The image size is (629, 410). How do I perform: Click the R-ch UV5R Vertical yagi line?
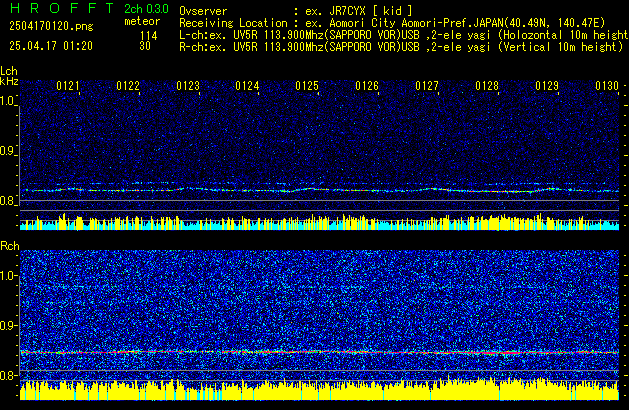(x=401, y=47)
